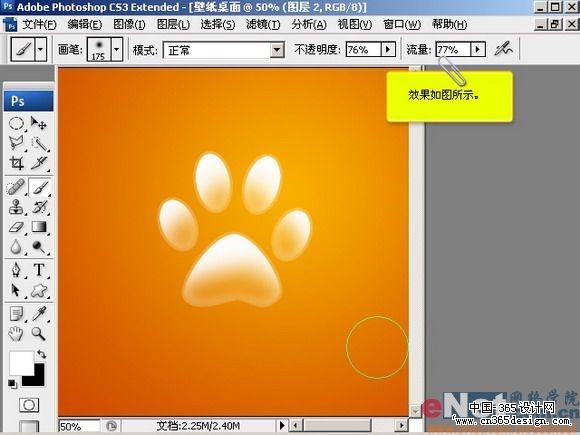
Task: Swap foreground and background colors
Action: tap(41, 354)
